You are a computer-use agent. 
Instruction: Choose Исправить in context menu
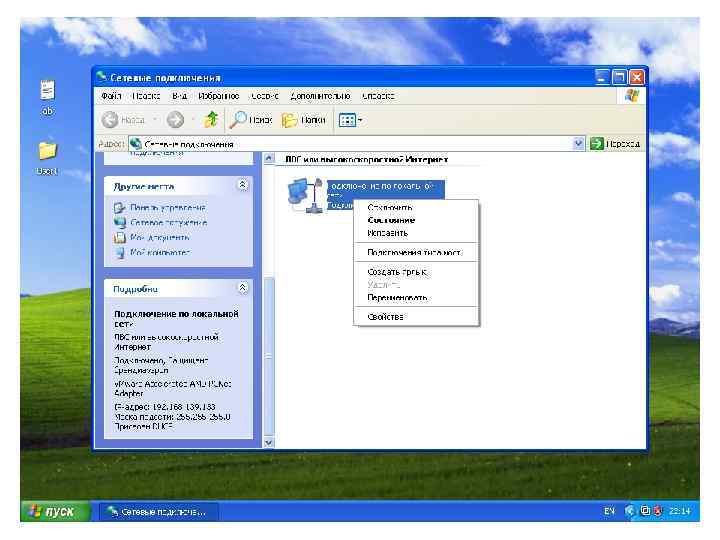point(416,233)
